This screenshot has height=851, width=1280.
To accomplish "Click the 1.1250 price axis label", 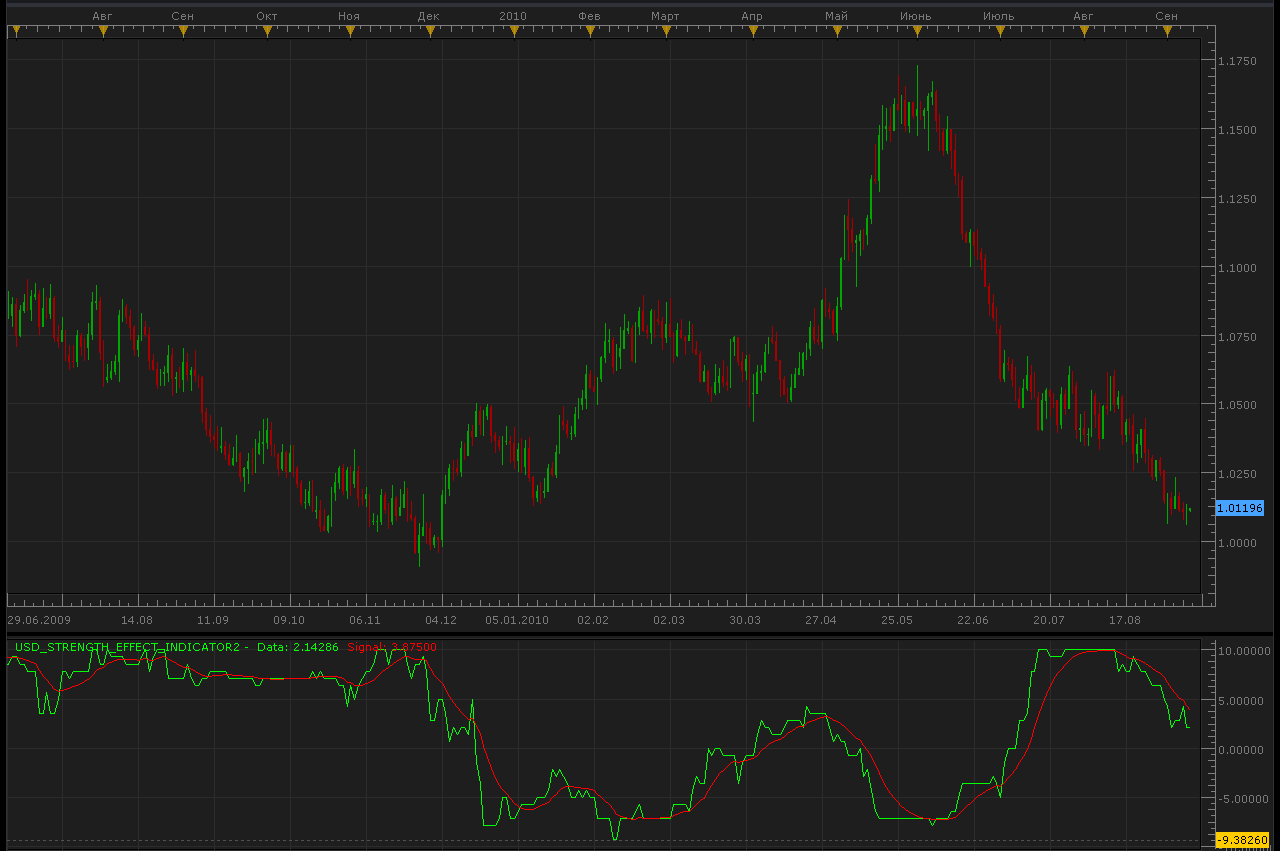I will (x=1237, y=199).
